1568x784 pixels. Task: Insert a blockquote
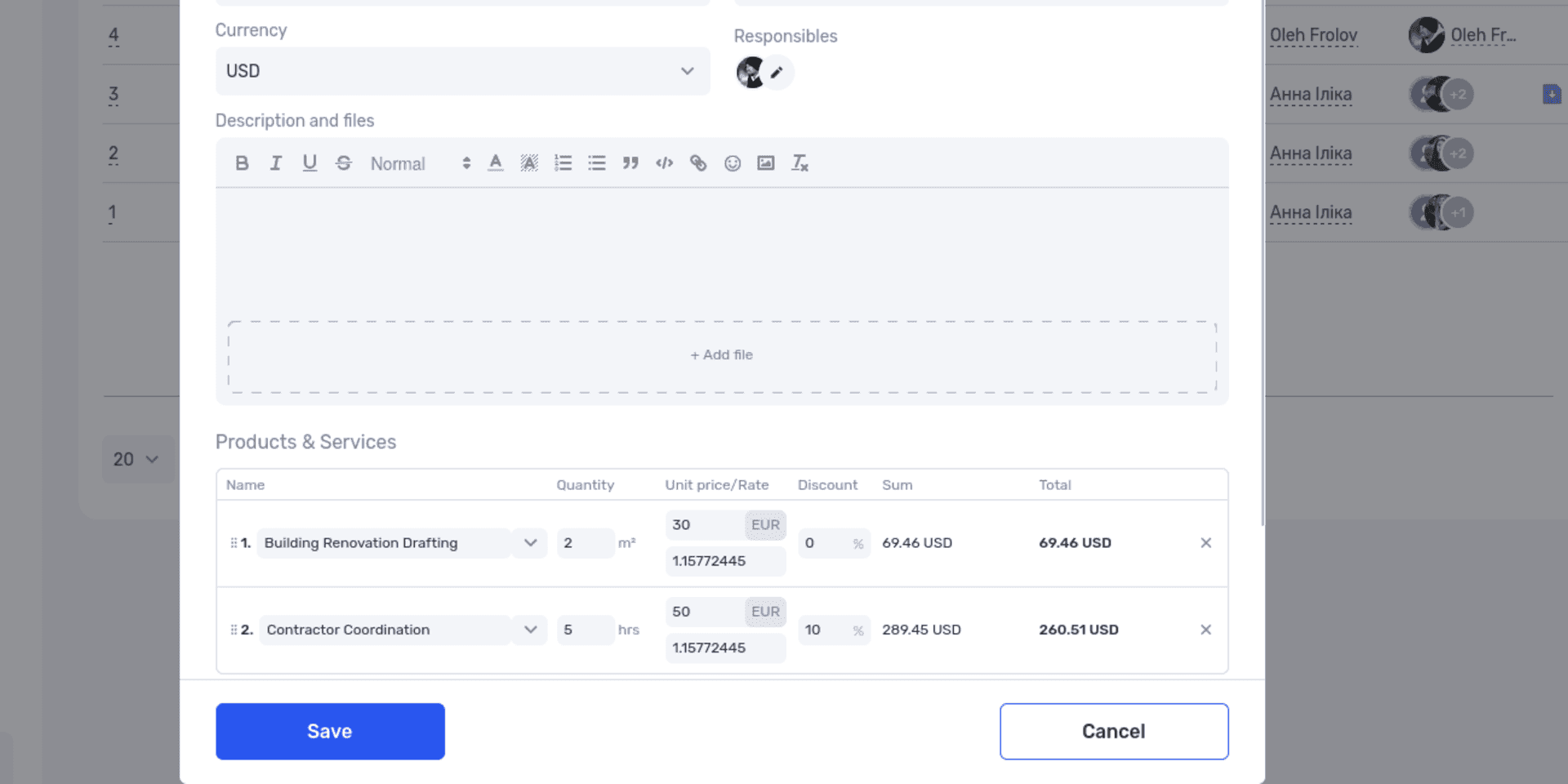pos(630,163)
